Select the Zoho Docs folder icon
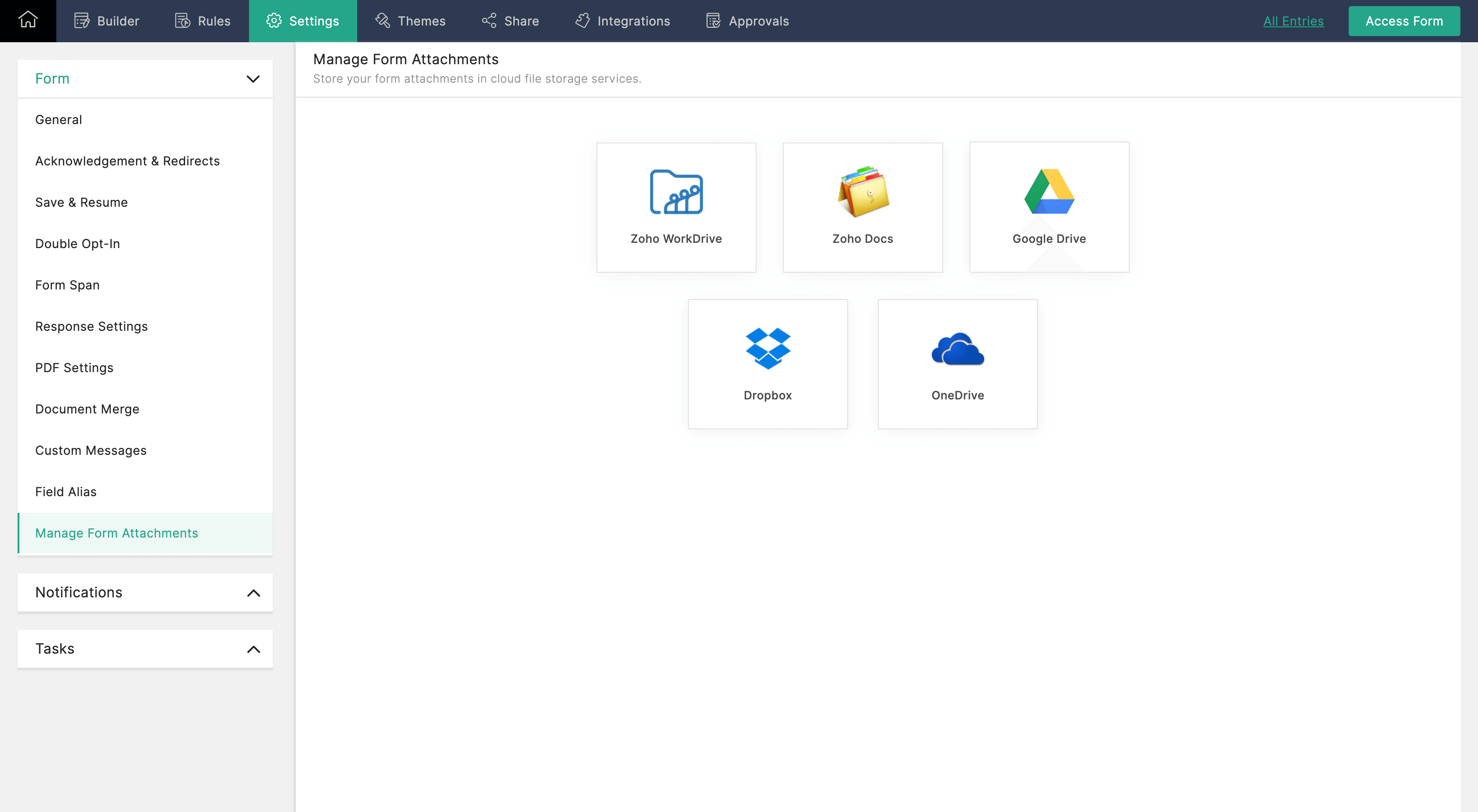 [x=863, y=192]
